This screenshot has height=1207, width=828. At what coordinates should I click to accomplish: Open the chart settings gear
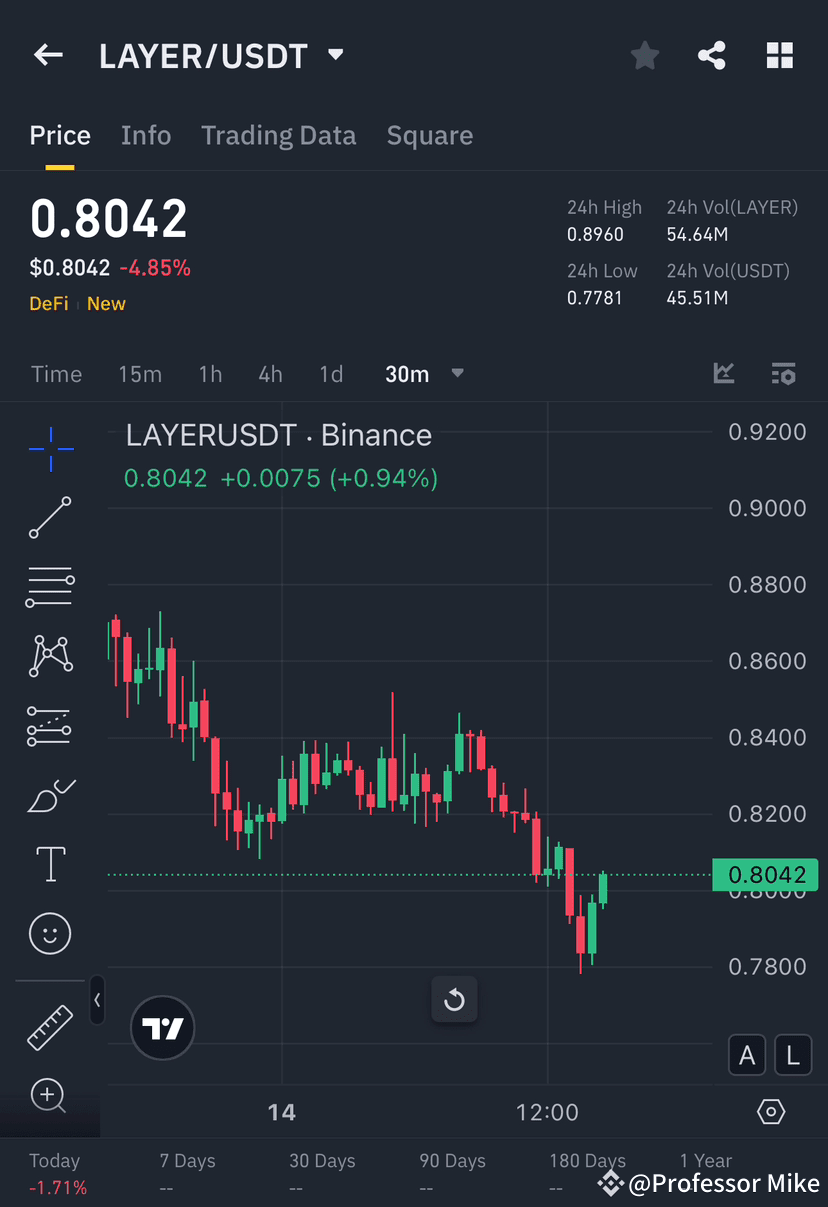770,1111
